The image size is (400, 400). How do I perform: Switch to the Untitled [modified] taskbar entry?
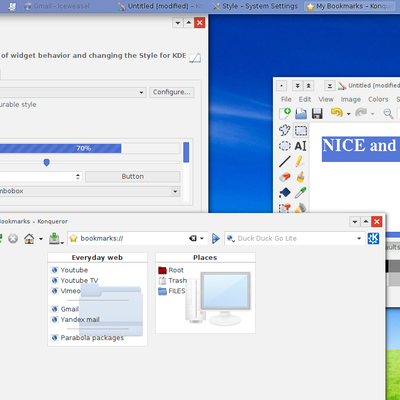pos(160,6)
